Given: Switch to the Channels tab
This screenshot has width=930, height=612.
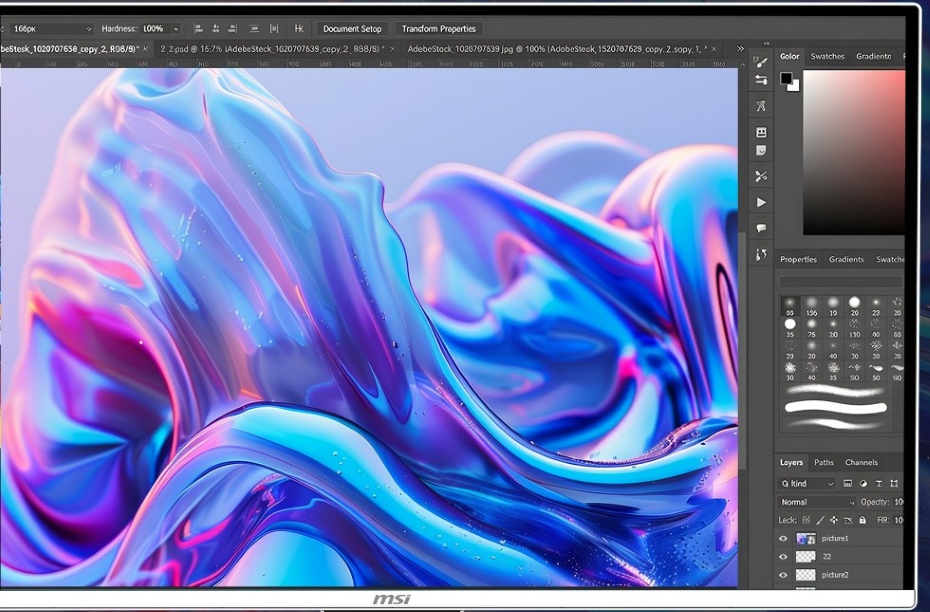Looking at the screenshot, I should [861, 463].
